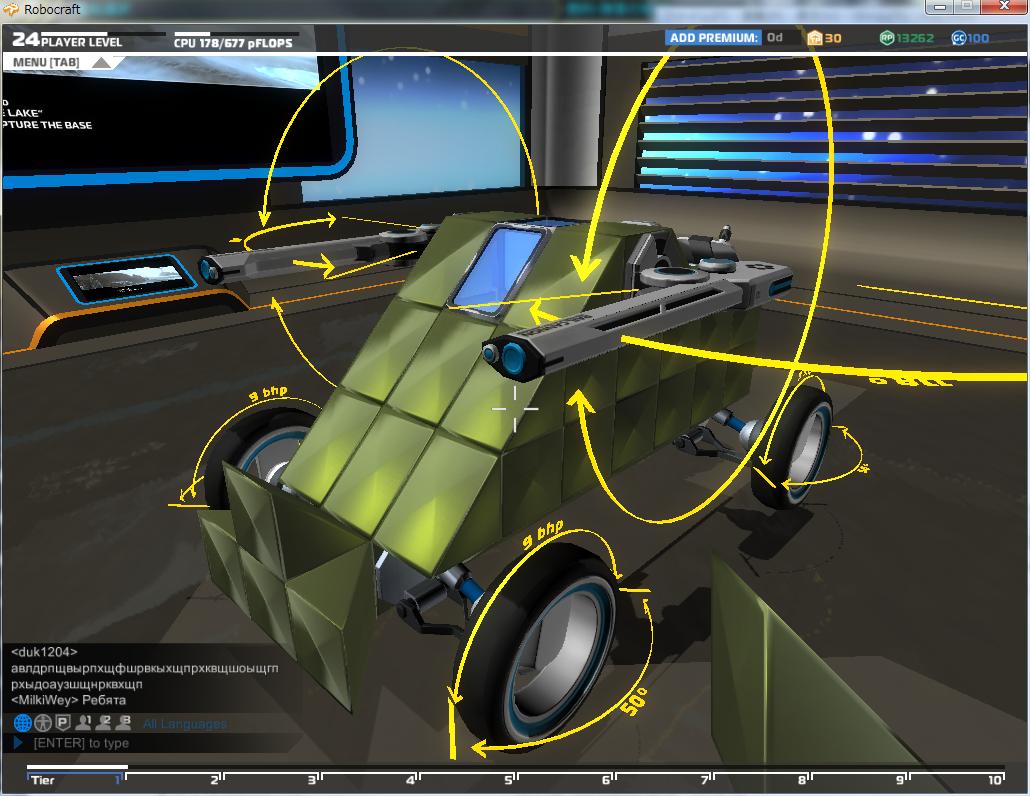Screen dimensions: 1030x796
Task: Select private chat user 2 icon
Action: tap(103, 722)
